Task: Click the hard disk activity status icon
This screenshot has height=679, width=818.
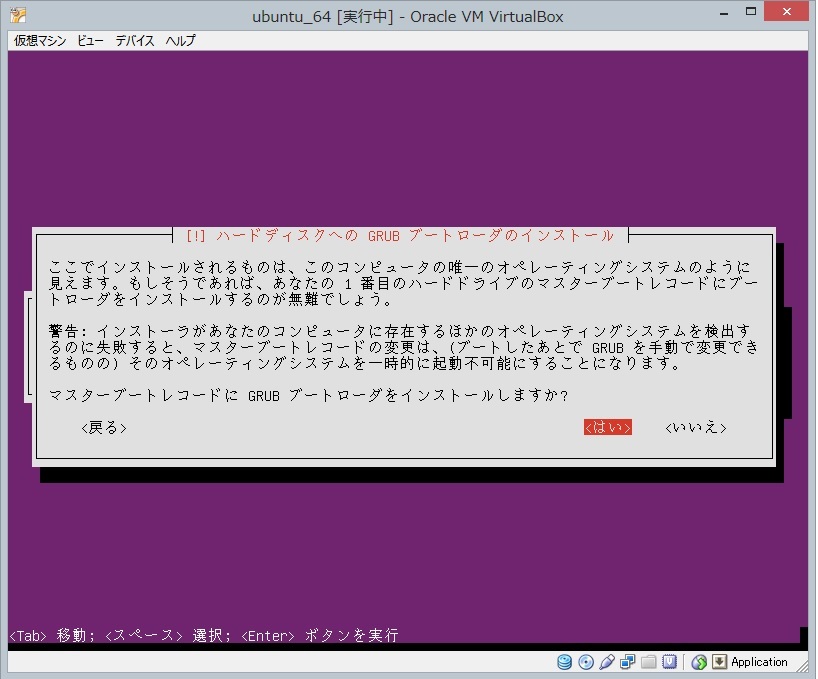Action: pos(564,662)
